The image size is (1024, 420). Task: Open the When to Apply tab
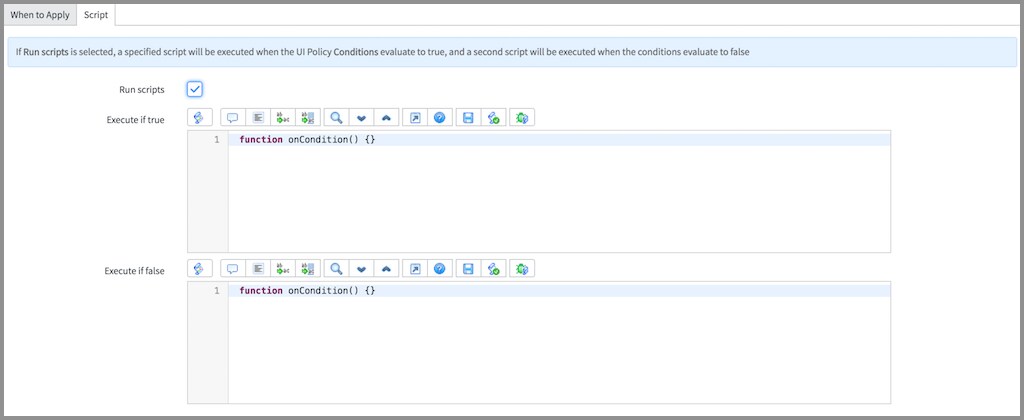[x=40, y=14]
